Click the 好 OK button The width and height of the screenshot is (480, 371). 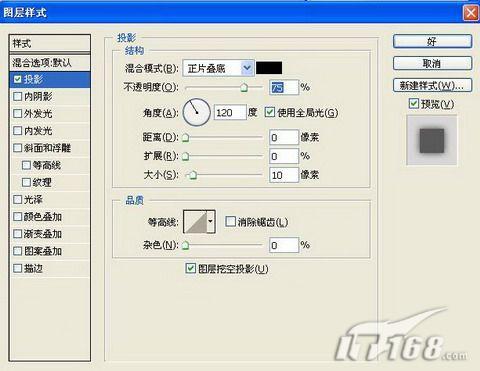[432, 42]
